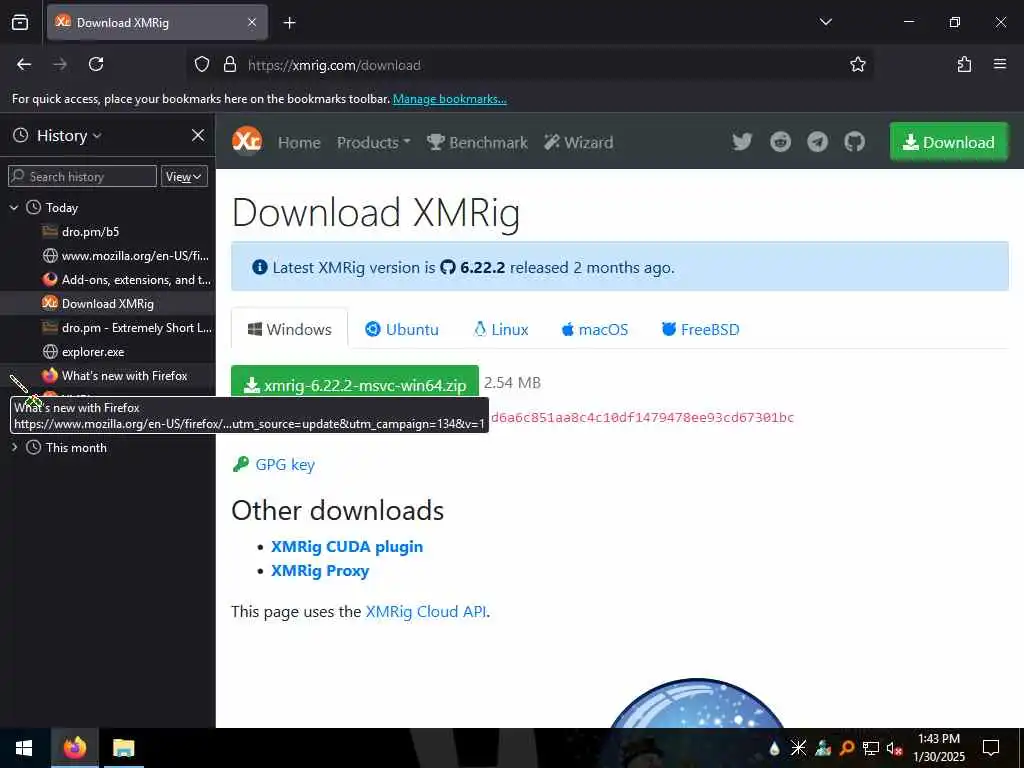The width and height of the screenshot is (1024, 768).
Task: Open the Products dropdown menu
Action: tap(374, 142)
